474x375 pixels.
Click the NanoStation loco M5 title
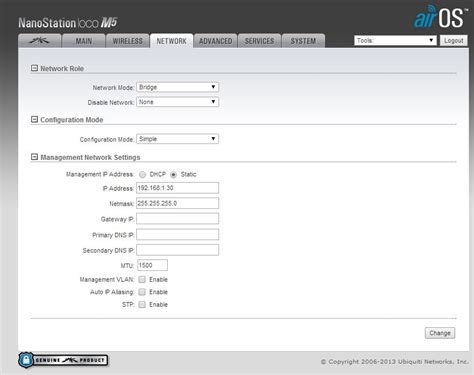click(x=68, y=23)
